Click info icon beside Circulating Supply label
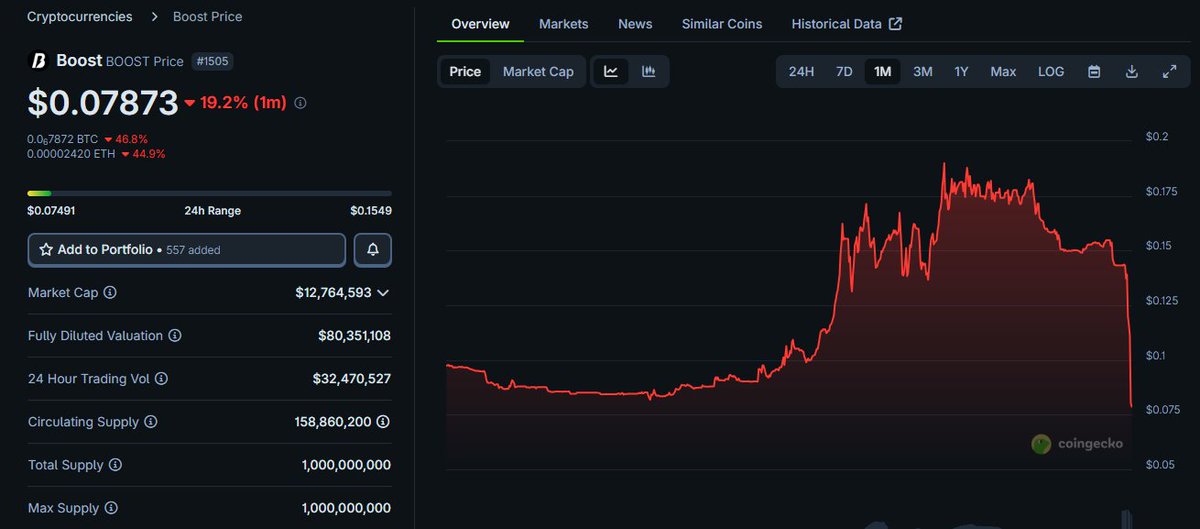The width and height of the screenshot is (1200, 529). pos(151,422)
